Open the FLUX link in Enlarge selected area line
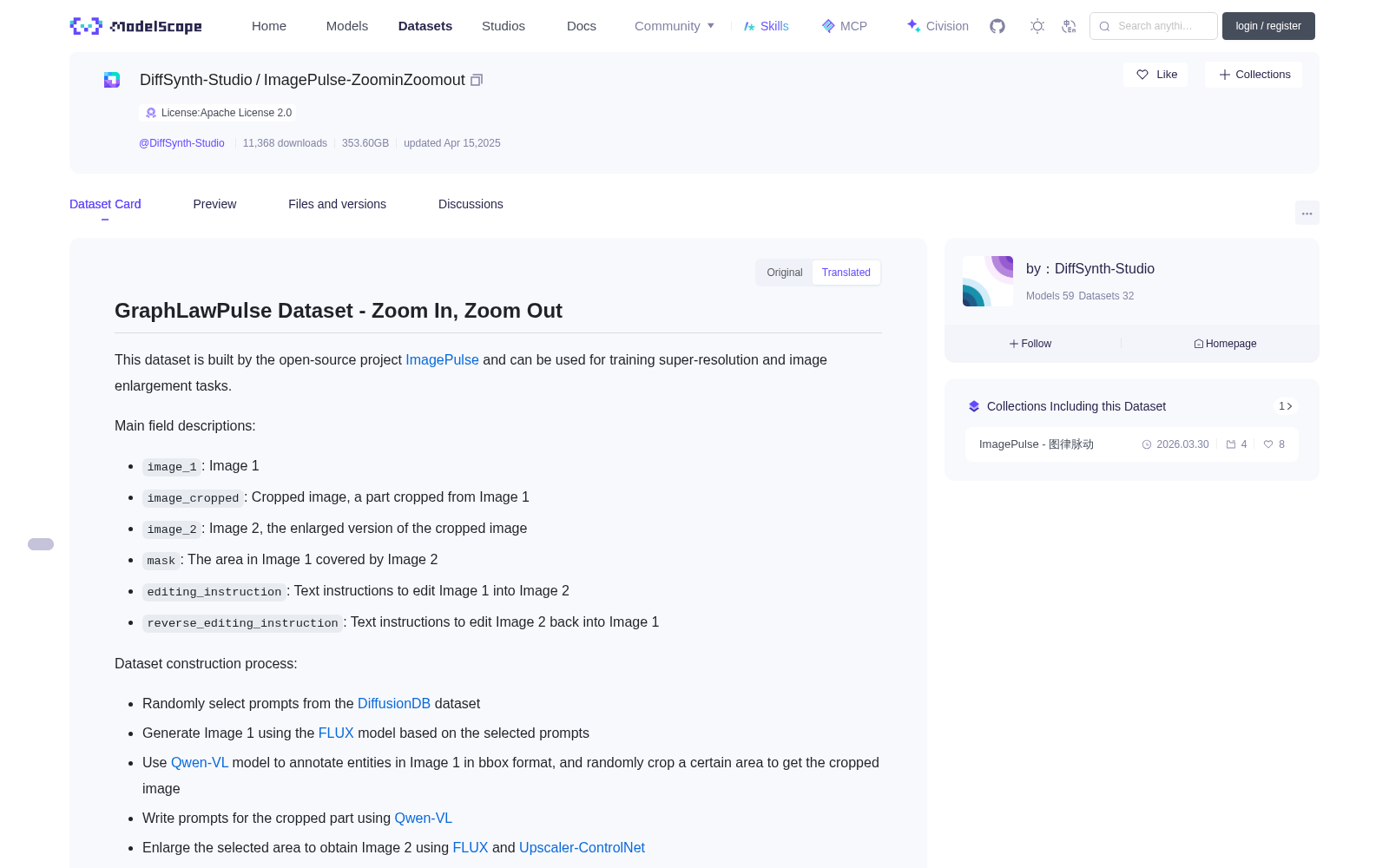 pos(471,848)
